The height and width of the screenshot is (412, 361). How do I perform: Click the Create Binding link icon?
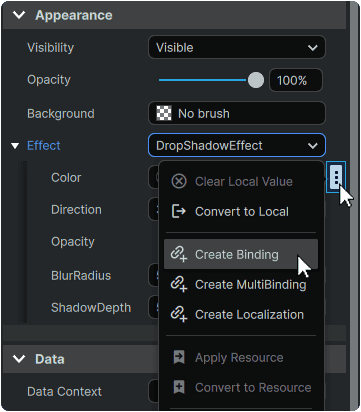[x=179, y=254]
